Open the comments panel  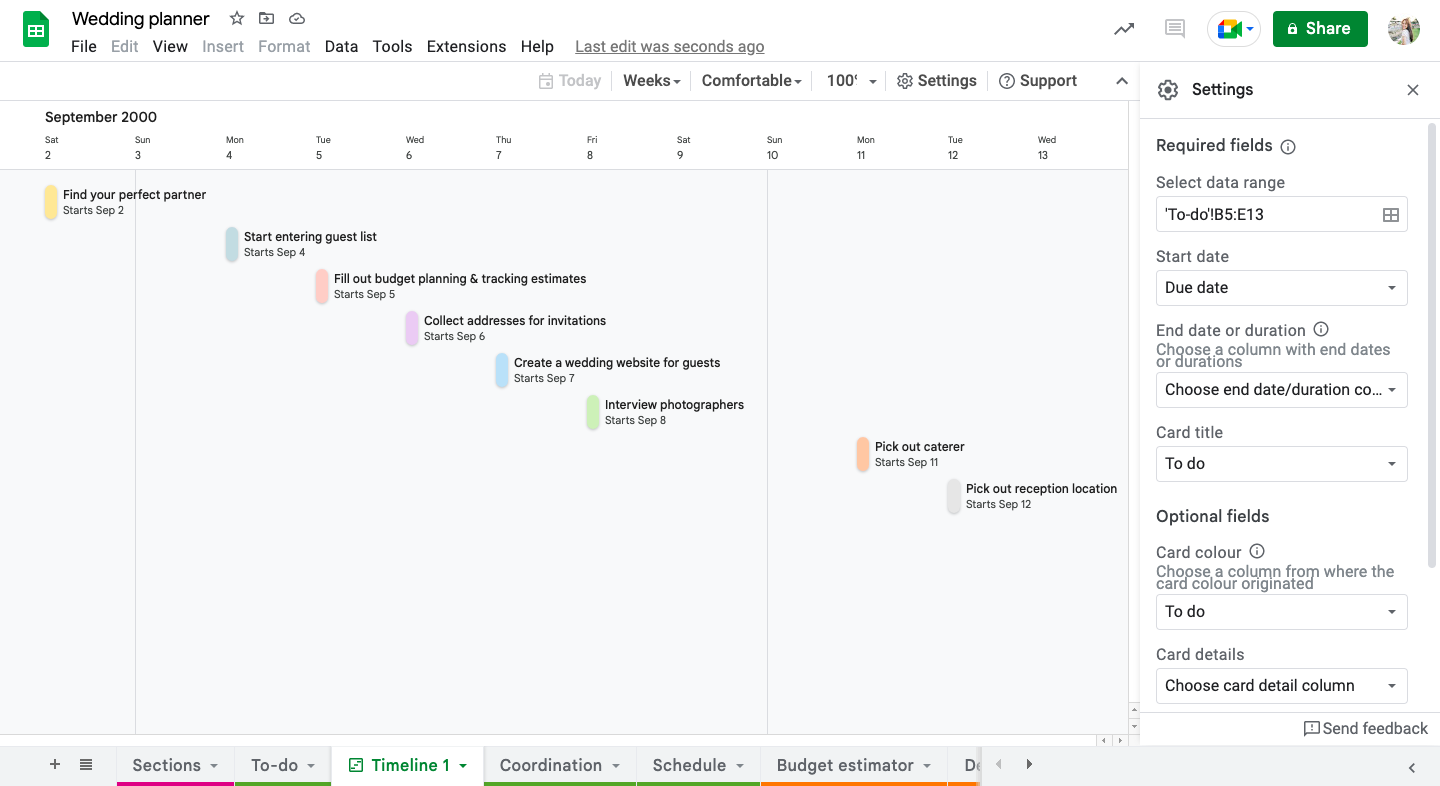[1174, 29]
